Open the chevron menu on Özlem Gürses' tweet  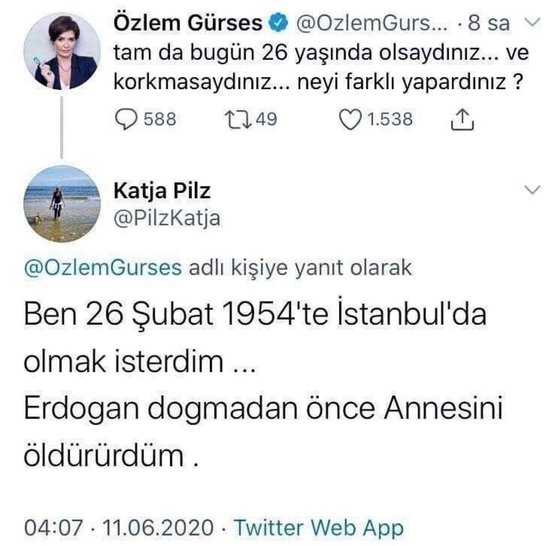(x=532, y=22)
